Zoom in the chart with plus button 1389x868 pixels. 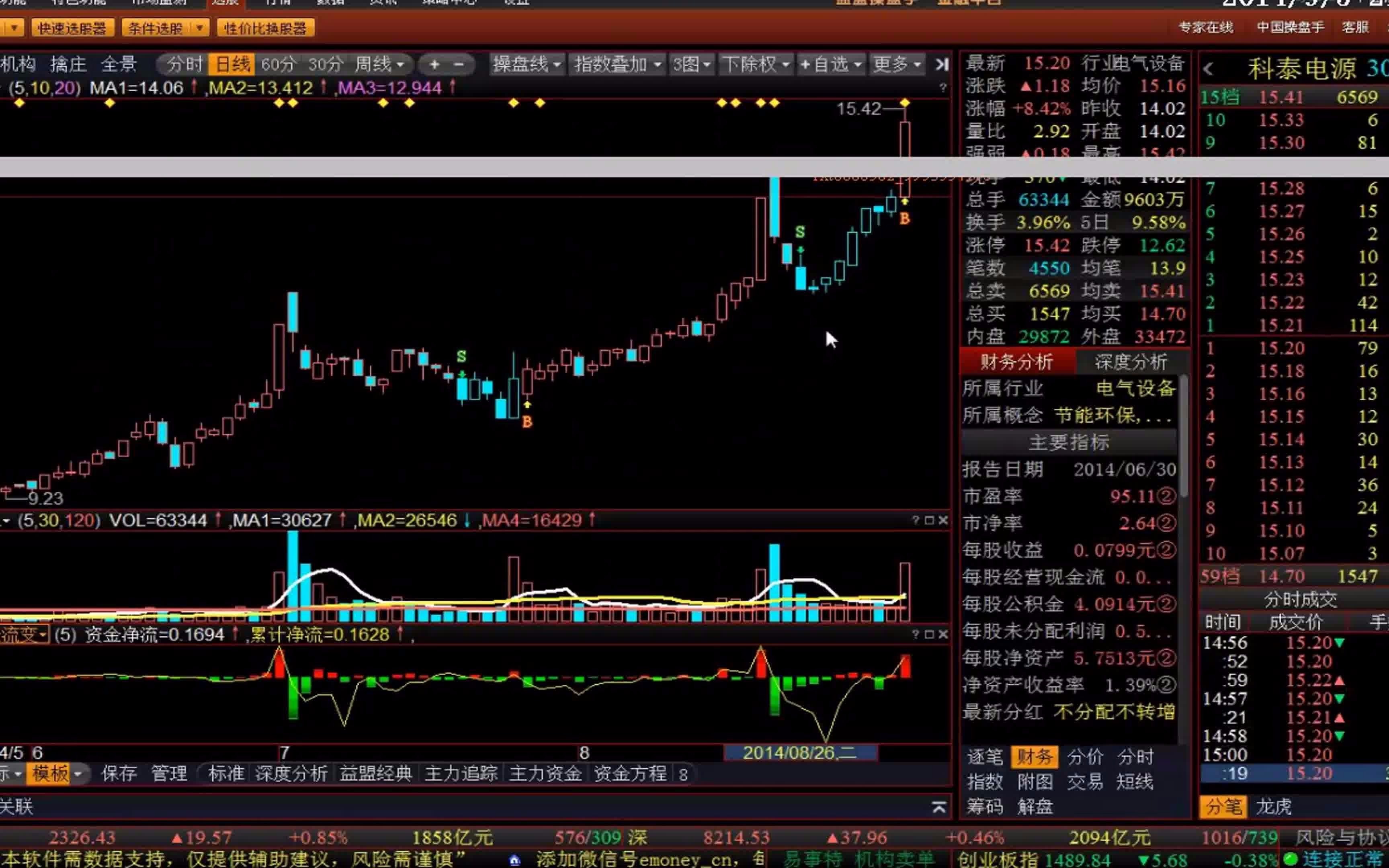[x=434, y=64]
